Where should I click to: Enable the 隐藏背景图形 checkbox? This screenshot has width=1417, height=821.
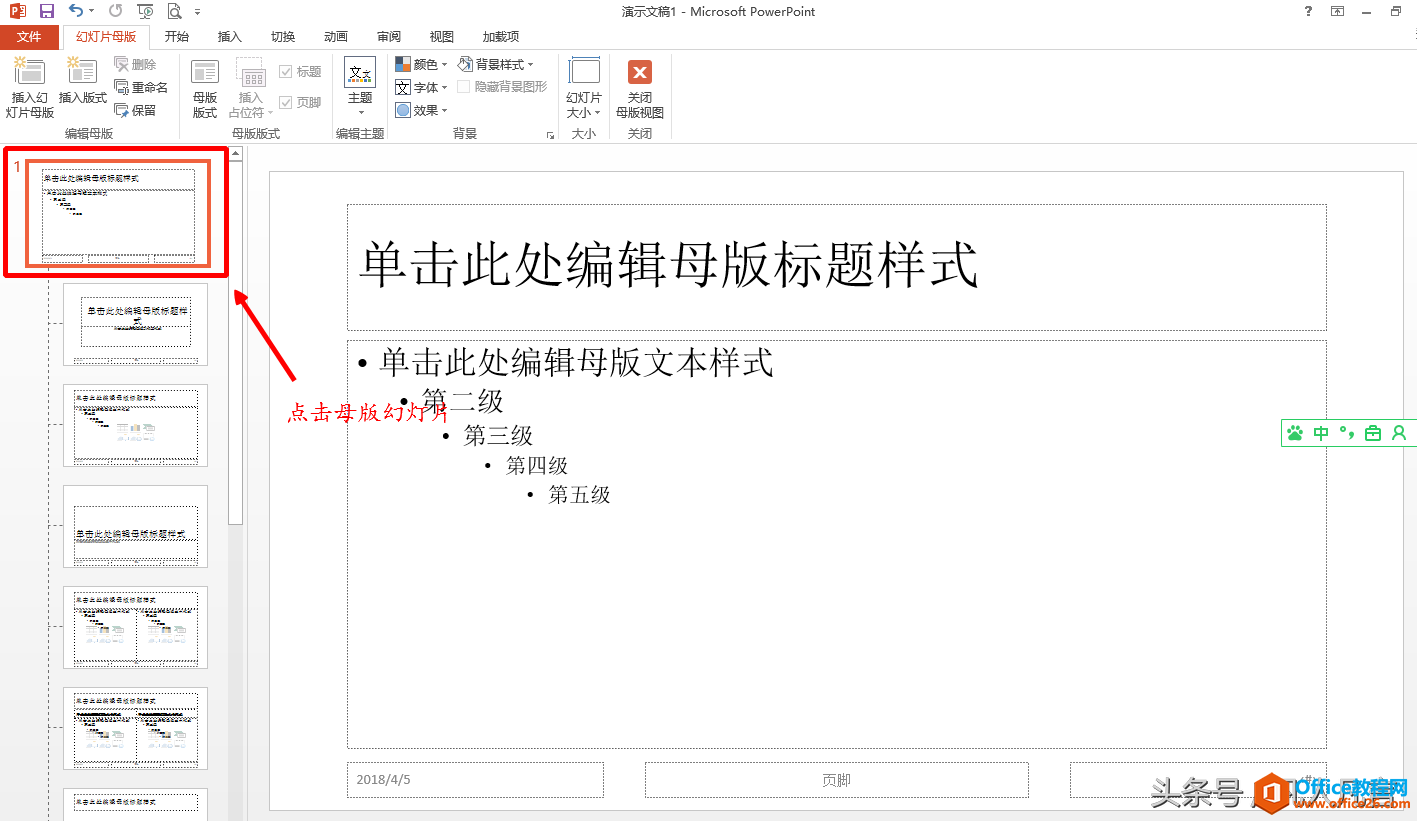(463, 85)
